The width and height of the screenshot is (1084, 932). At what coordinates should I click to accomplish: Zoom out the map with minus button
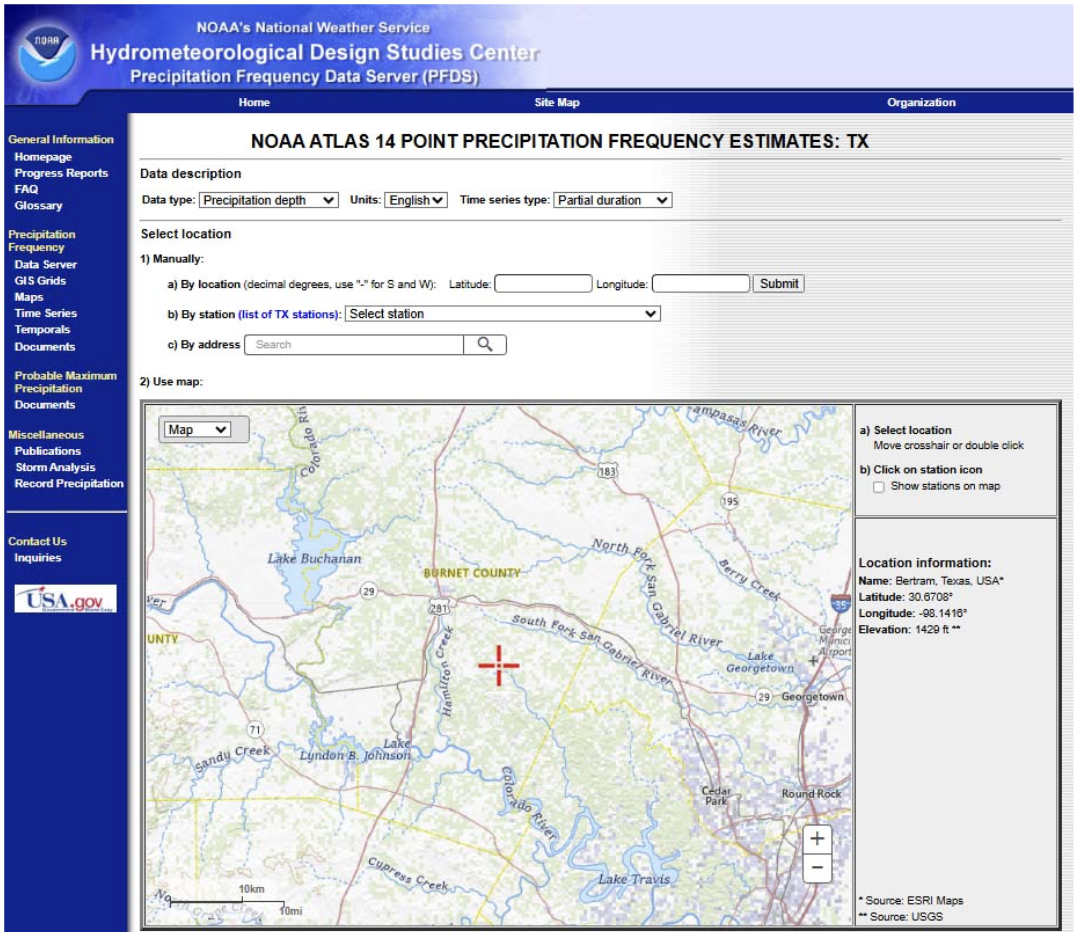click(817, 868)
